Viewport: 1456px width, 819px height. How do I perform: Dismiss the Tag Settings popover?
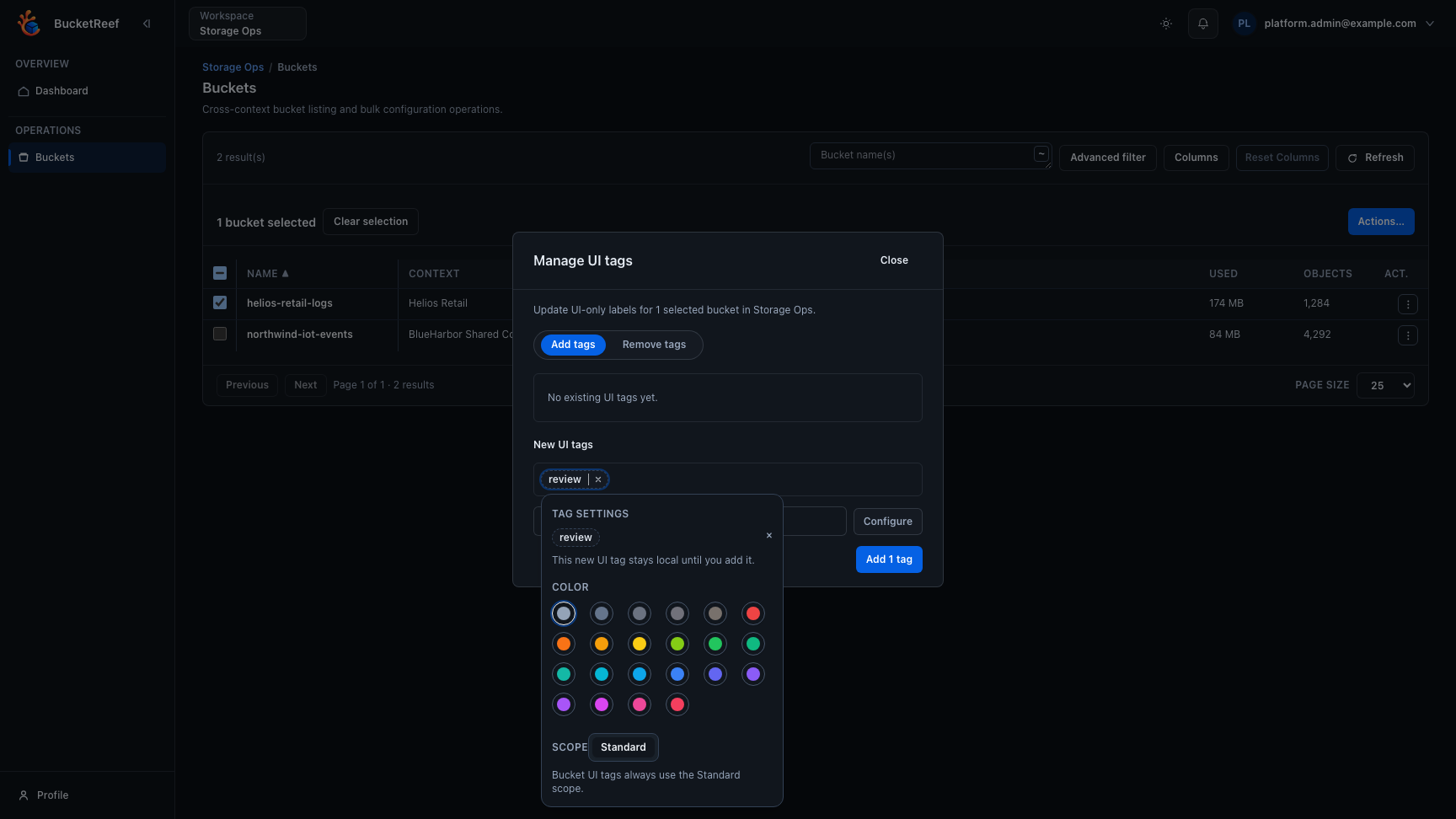click(769, 536)
